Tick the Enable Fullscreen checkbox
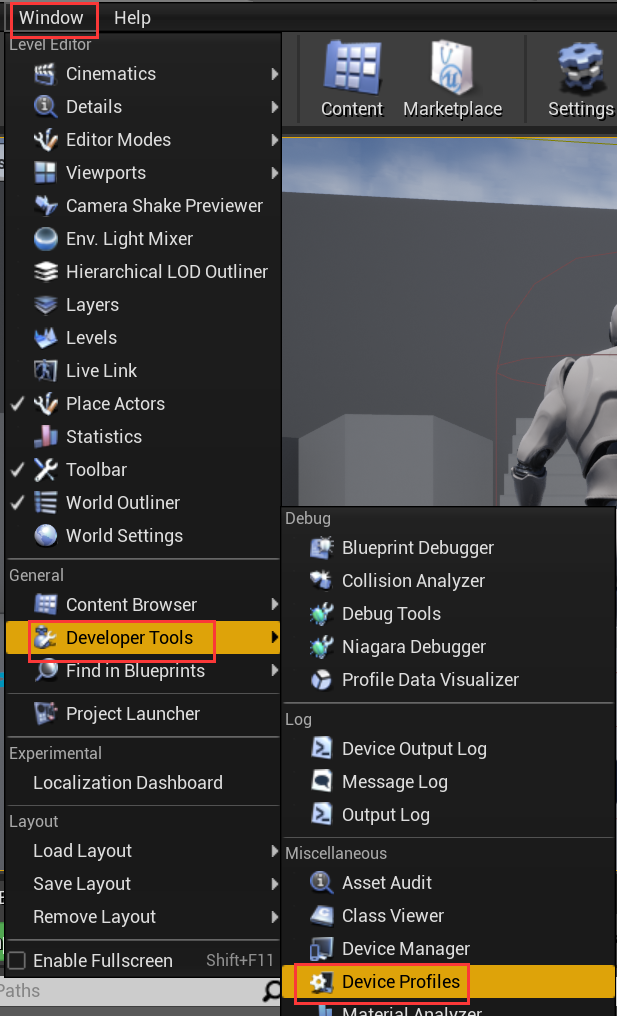Image resolution: width=617 pixels, height=1016 pixels. pyautogui.click(x=17, y=961)
